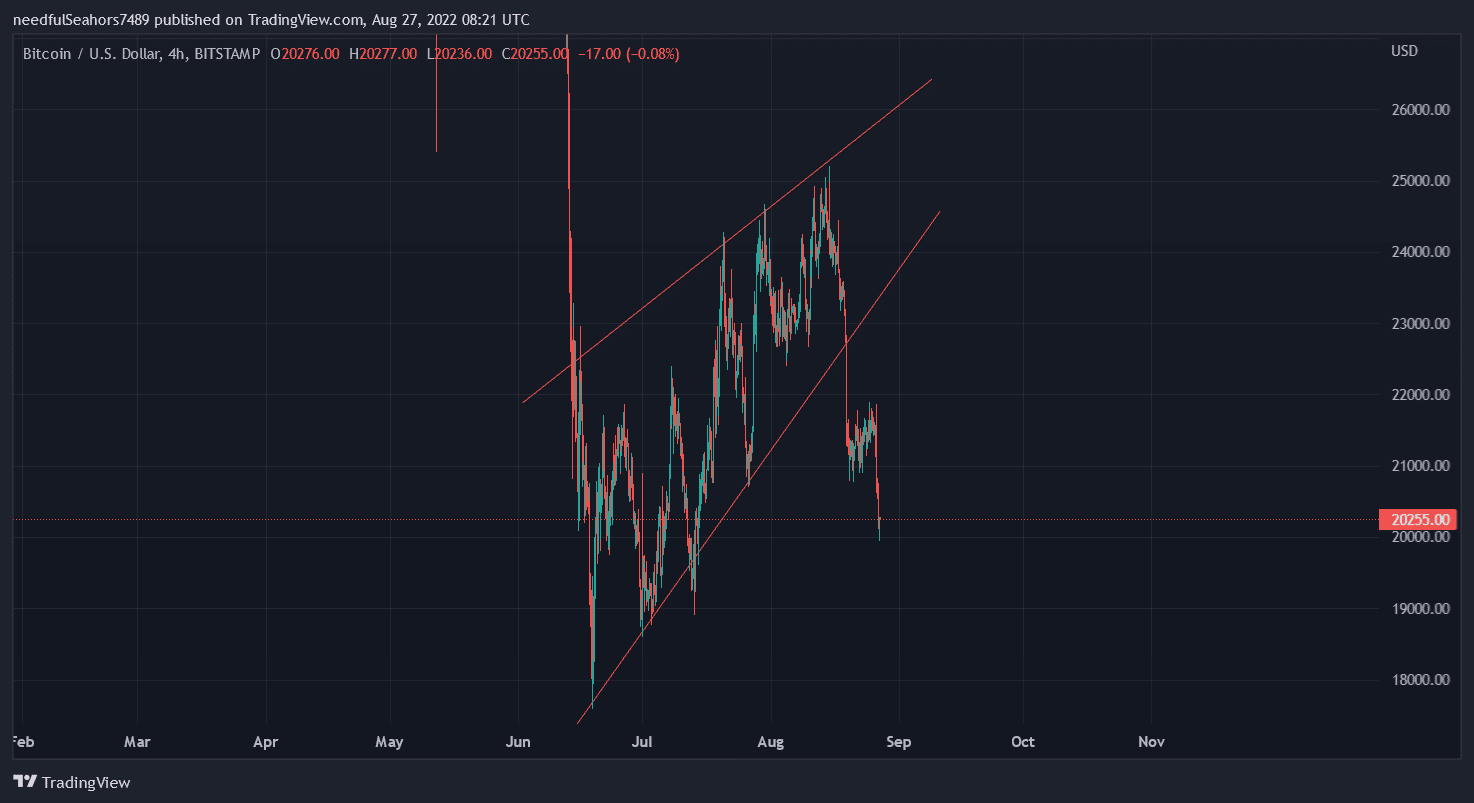Click the high value H20277.00
This screenshot has height=803, width=1474.
point(383,54)
